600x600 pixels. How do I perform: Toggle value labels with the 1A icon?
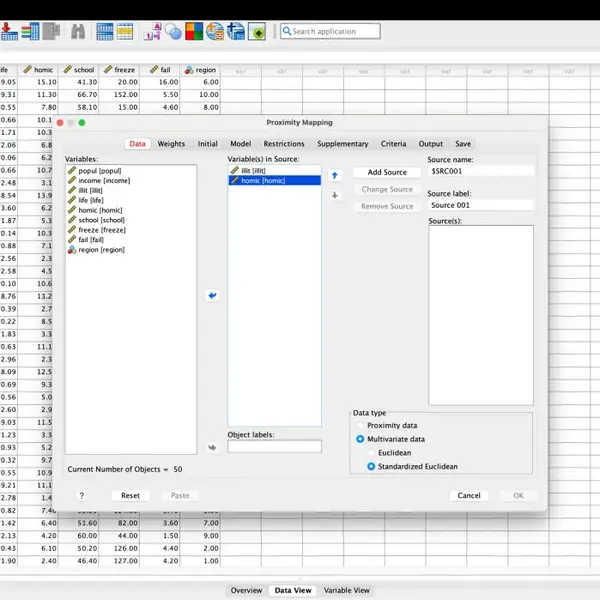pos(153,31)
